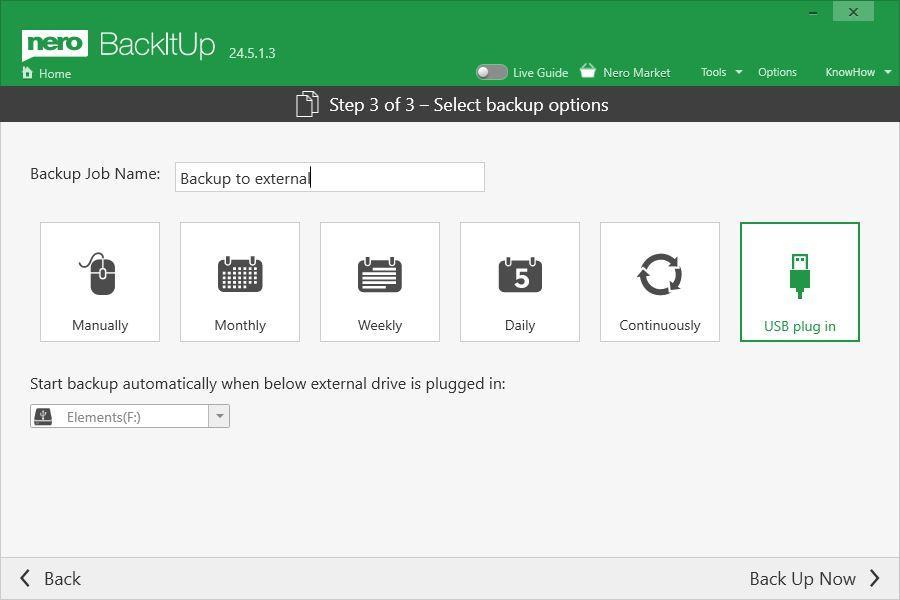Viewport: 900px width, 600px height.
Task: Click the Live Guide label
Action: [x=541, y=72]
